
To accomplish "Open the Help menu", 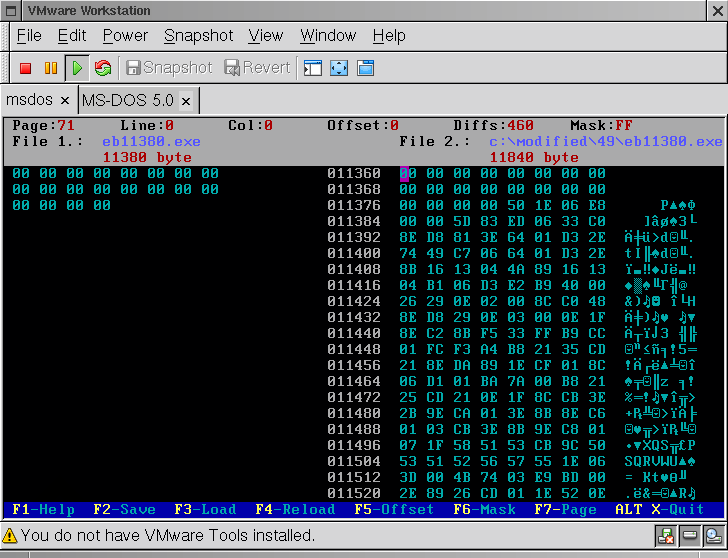I will pos(389,36).
